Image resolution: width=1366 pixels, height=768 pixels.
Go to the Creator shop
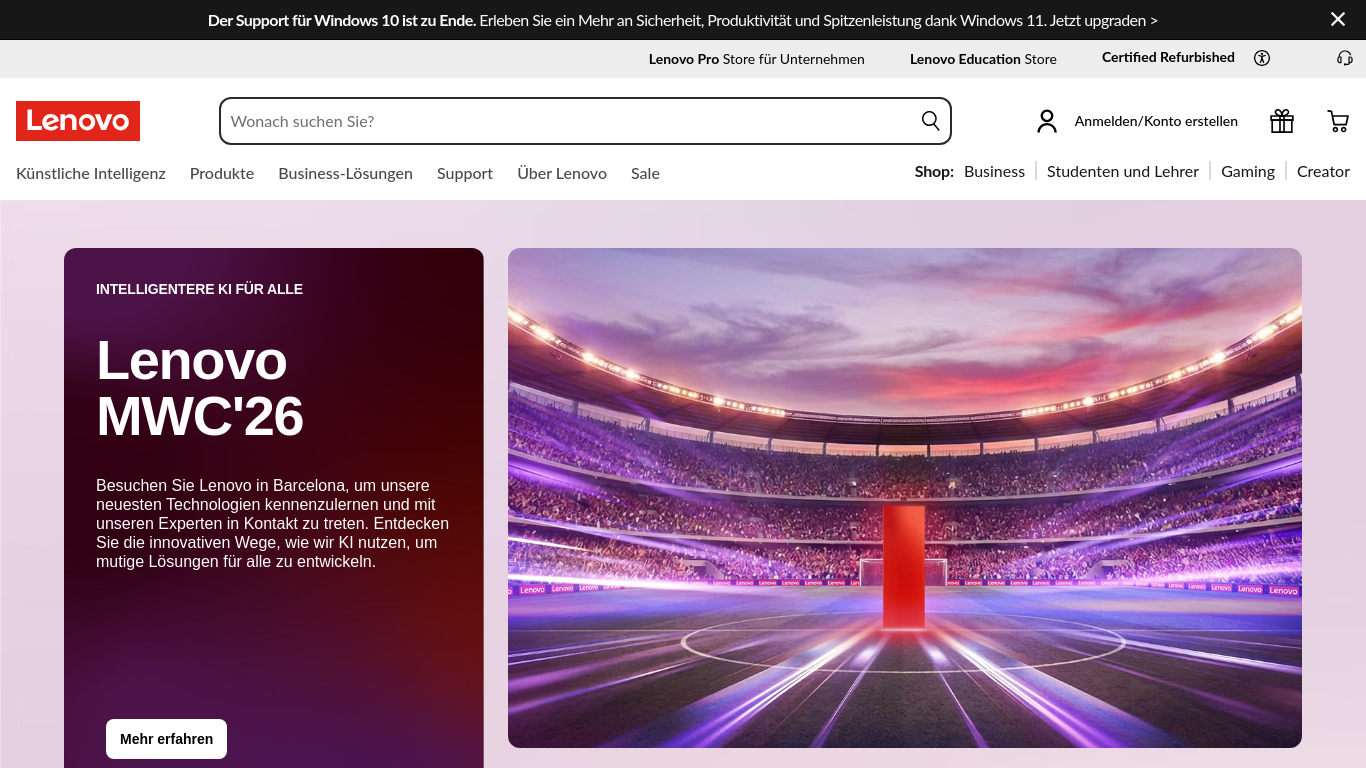pyautogui.click(x=1323, y=171)
